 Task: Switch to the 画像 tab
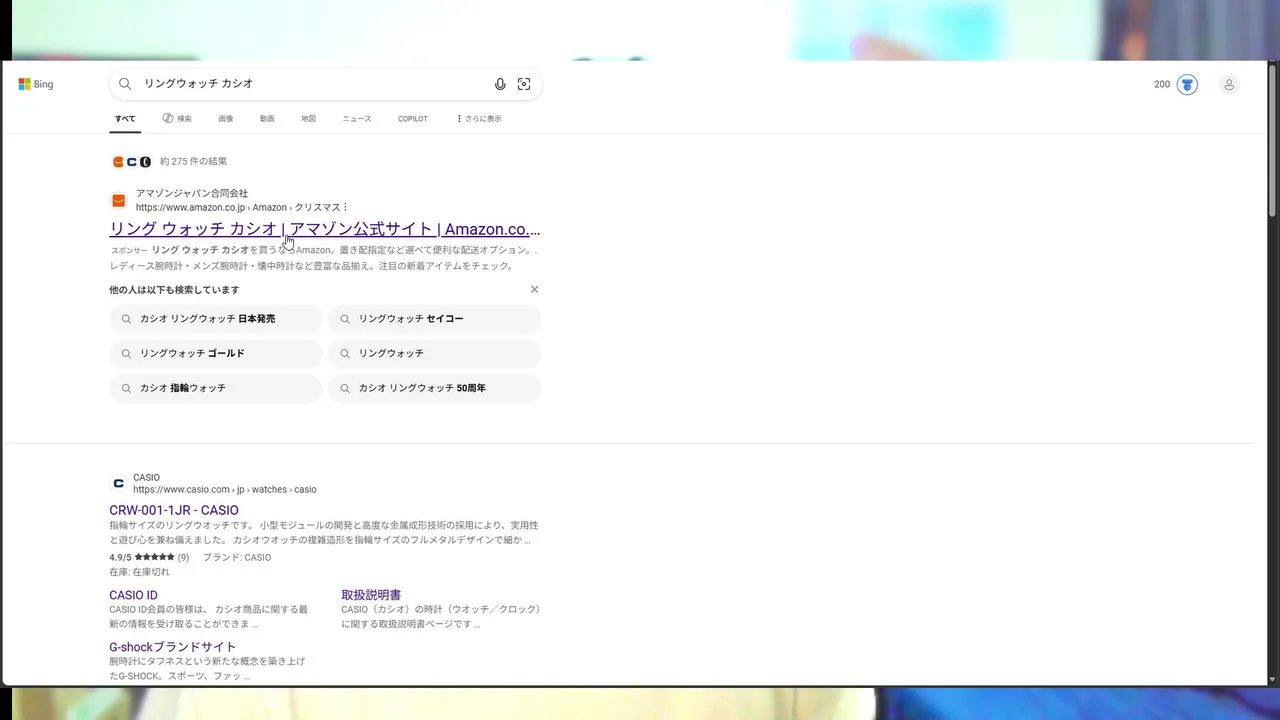[x=226, y=118]
